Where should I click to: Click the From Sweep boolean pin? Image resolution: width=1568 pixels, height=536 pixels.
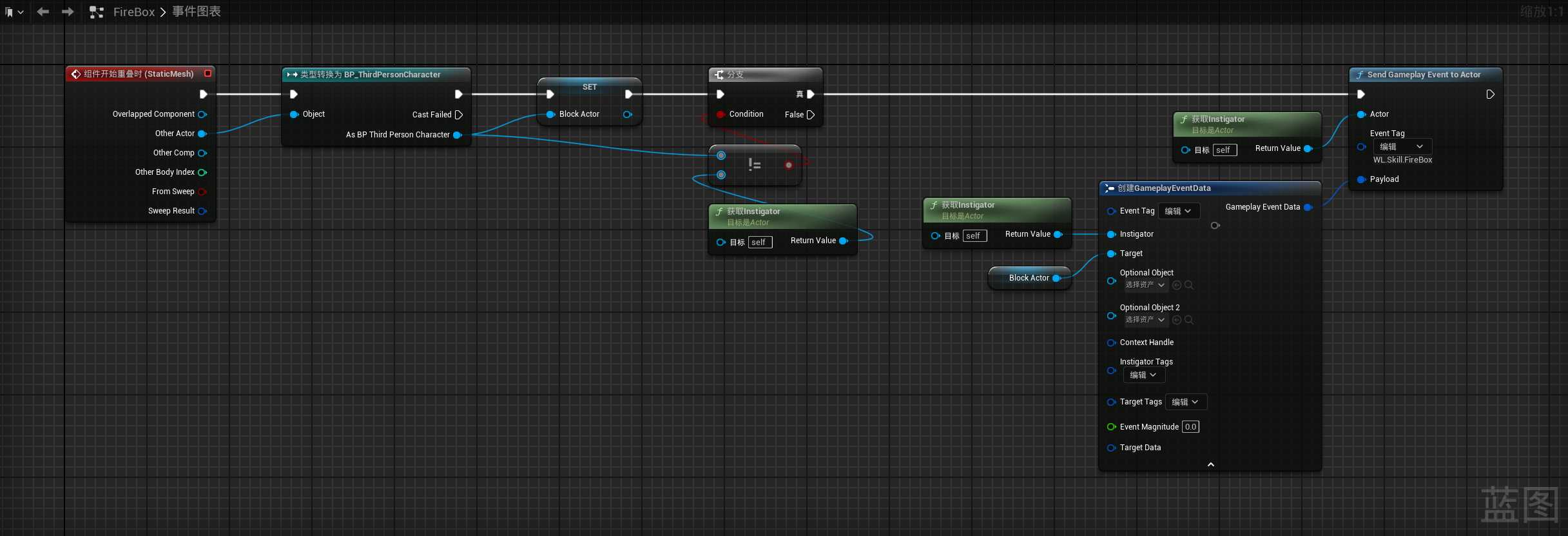tap(202, 192)
